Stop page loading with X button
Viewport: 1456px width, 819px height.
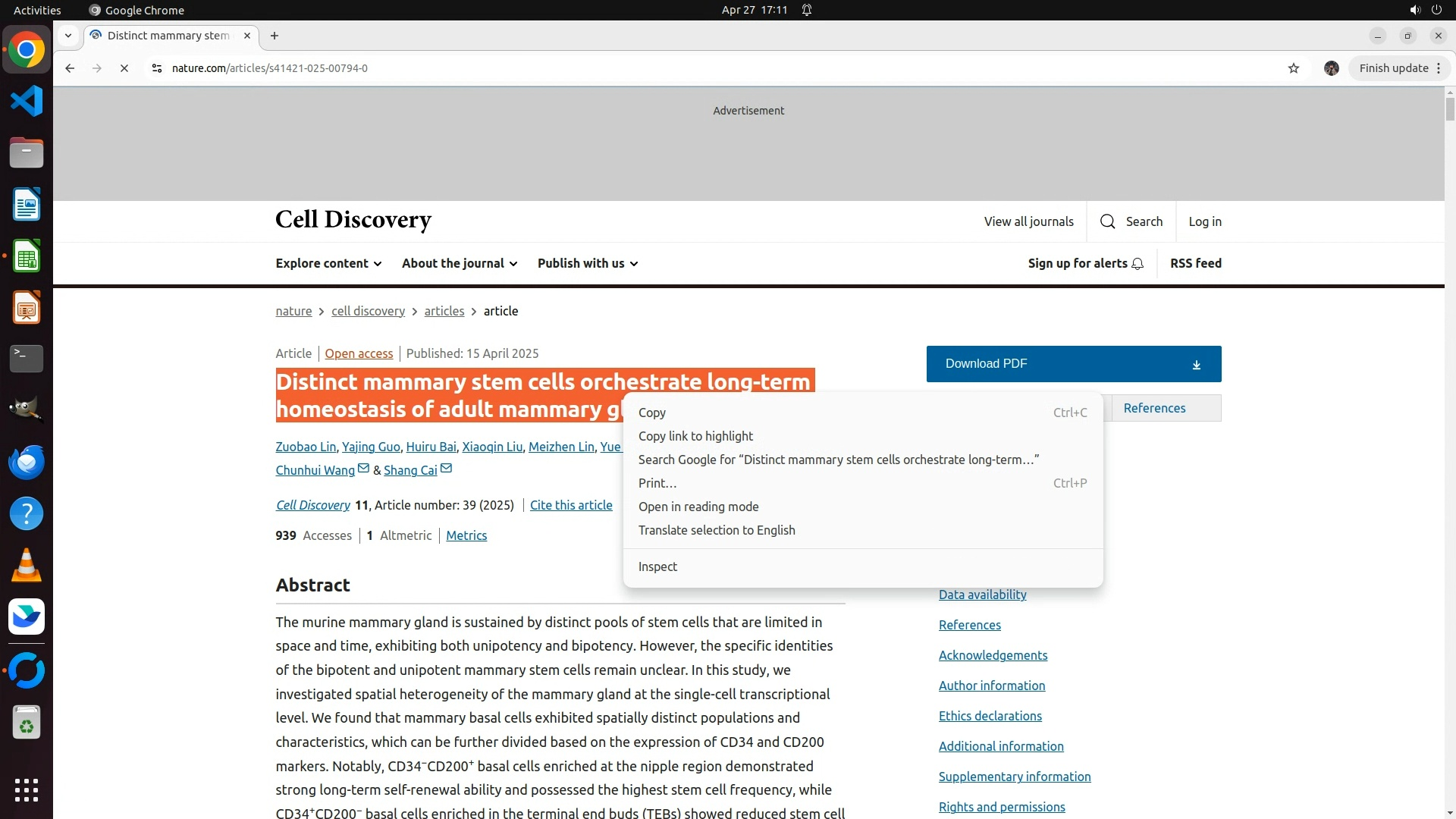pos(124,68)
